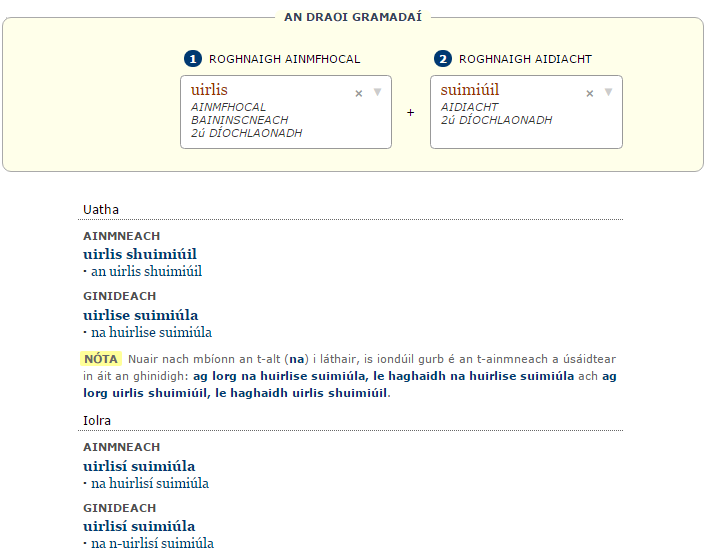707x555 pixels.
Task: Click the "ROGHNAIGH AINMFHOCAL" label
Action: coord(284,59)
